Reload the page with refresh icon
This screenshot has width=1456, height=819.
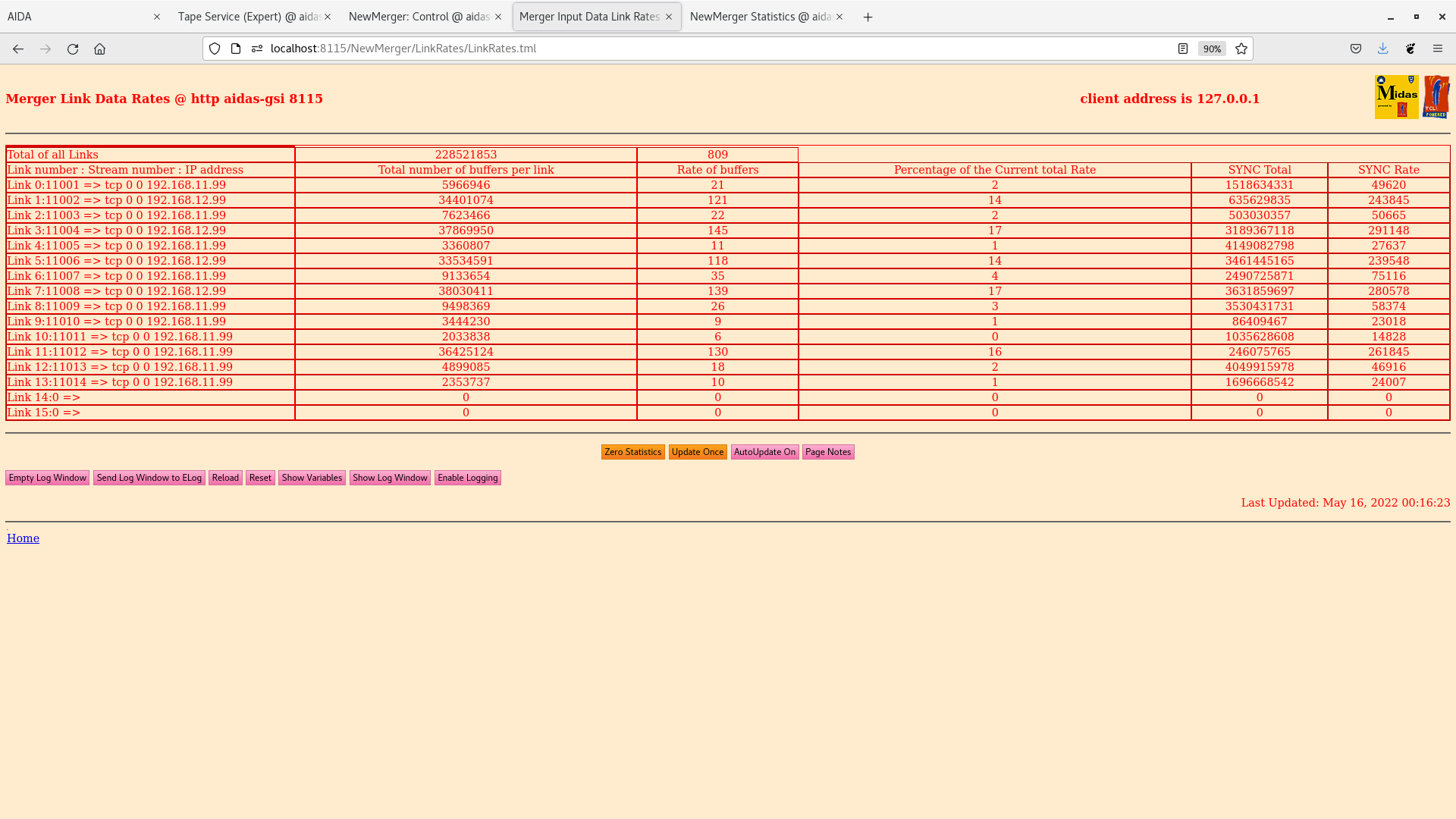(x=73, y=49)
